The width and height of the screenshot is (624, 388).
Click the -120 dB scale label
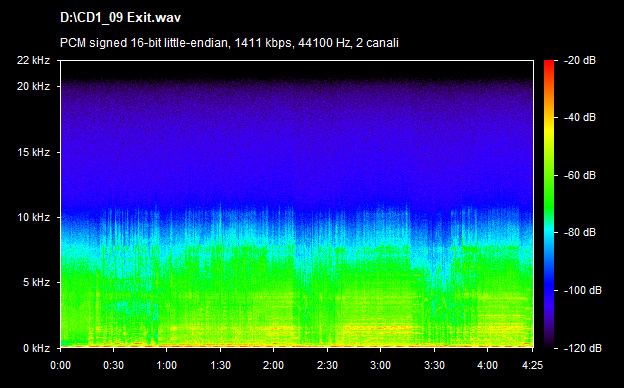point(583,348)
